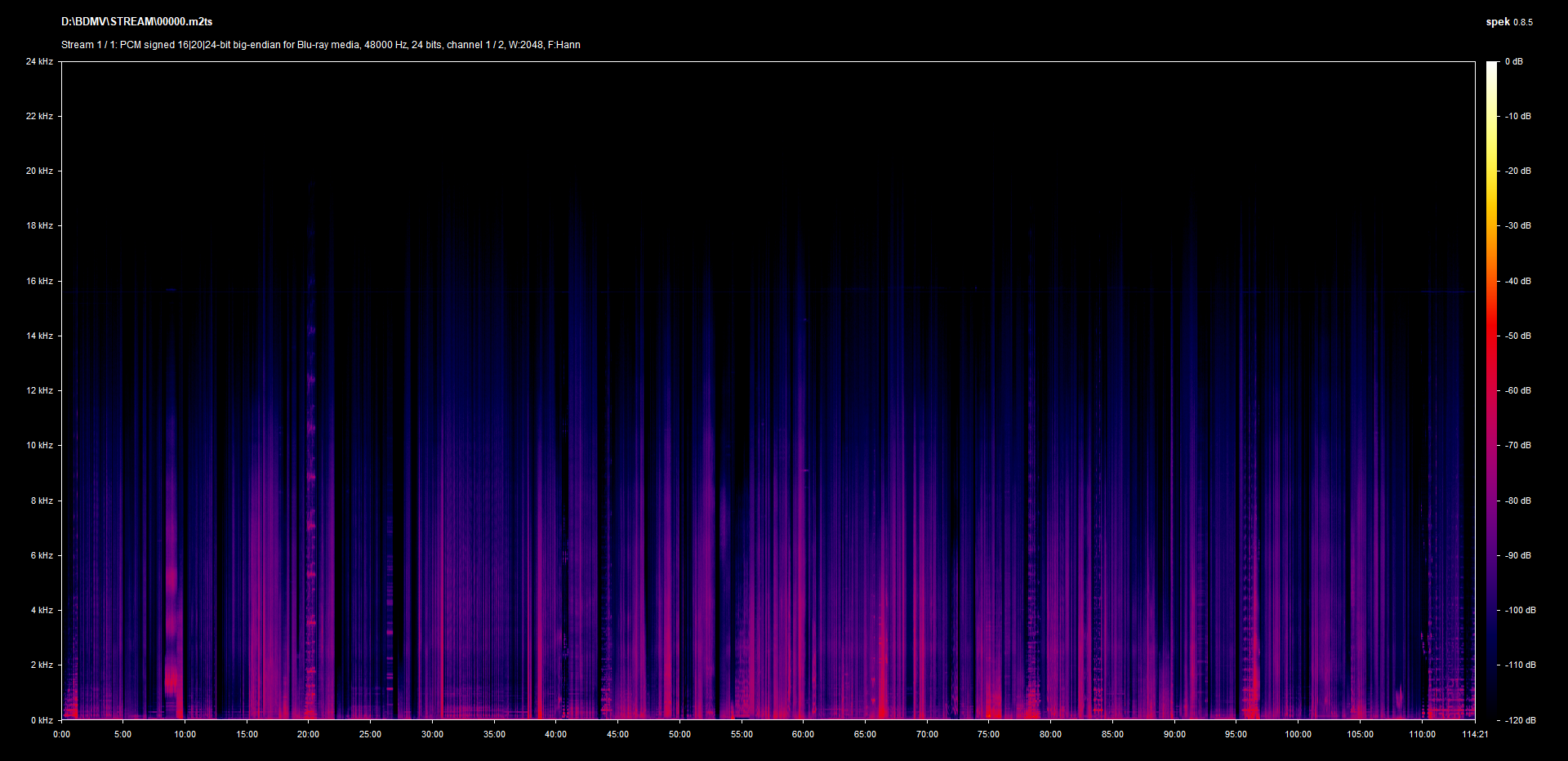Click the spek 0.8.5 version label
The width and height of the screenshot is (1568, 761).
[x=1508, y=22]
